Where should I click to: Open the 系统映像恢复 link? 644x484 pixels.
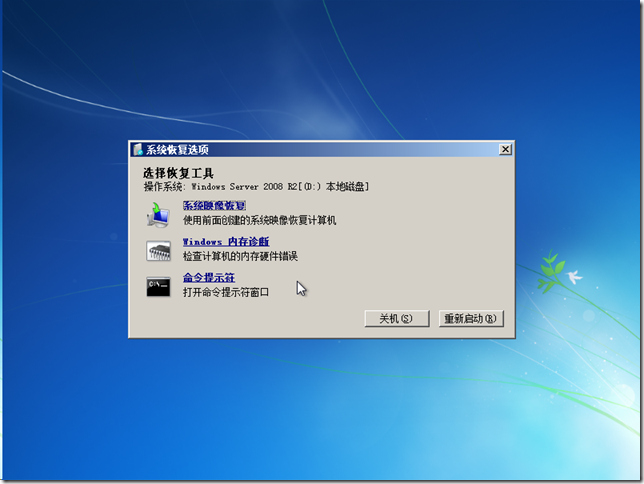click(x=214, y=205)
